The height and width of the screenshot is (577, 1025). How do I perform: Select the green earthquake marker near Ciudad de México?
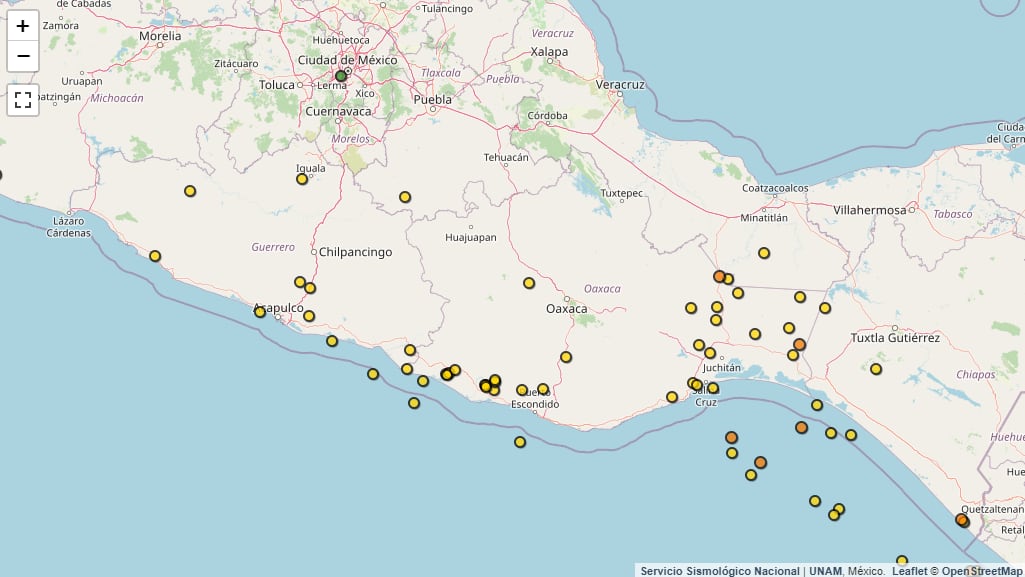(341, 74)
